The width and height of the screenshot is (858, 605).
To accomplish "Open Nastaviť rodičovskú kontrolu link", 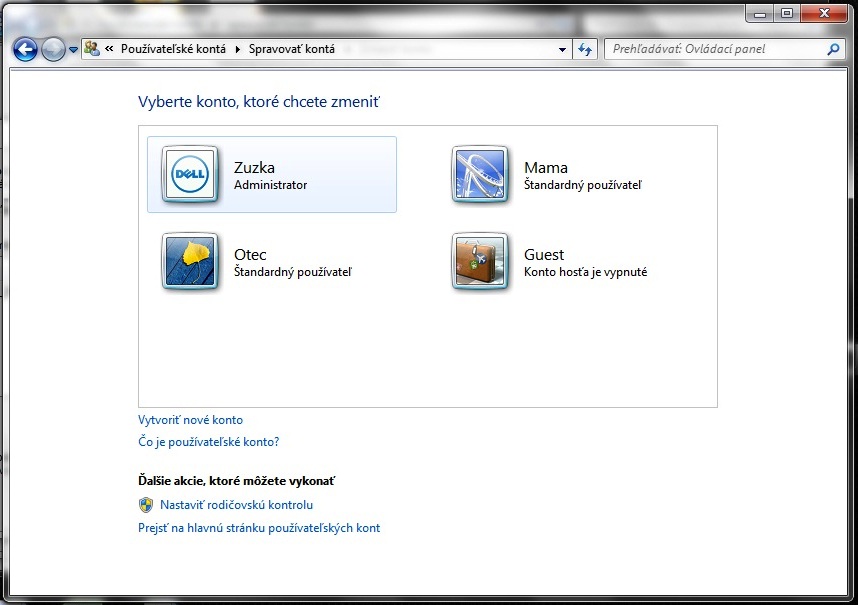I will pos(236,505).
